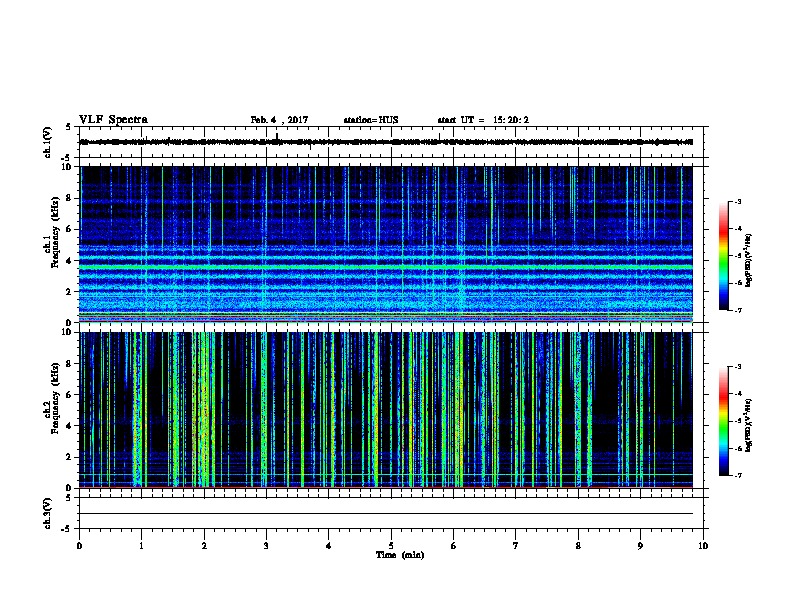The height and width of the screenshot is (612, 792).
Task: Click the "-7" tick on ch.2 colorbar
Action: (737, 475)
